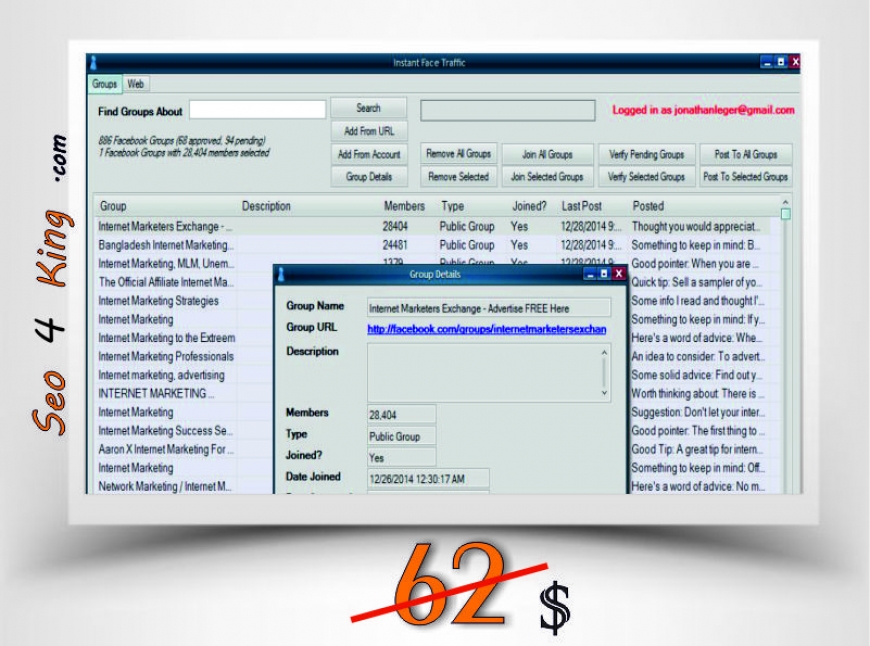Open the facebook.com group URL link

[487, 329]
